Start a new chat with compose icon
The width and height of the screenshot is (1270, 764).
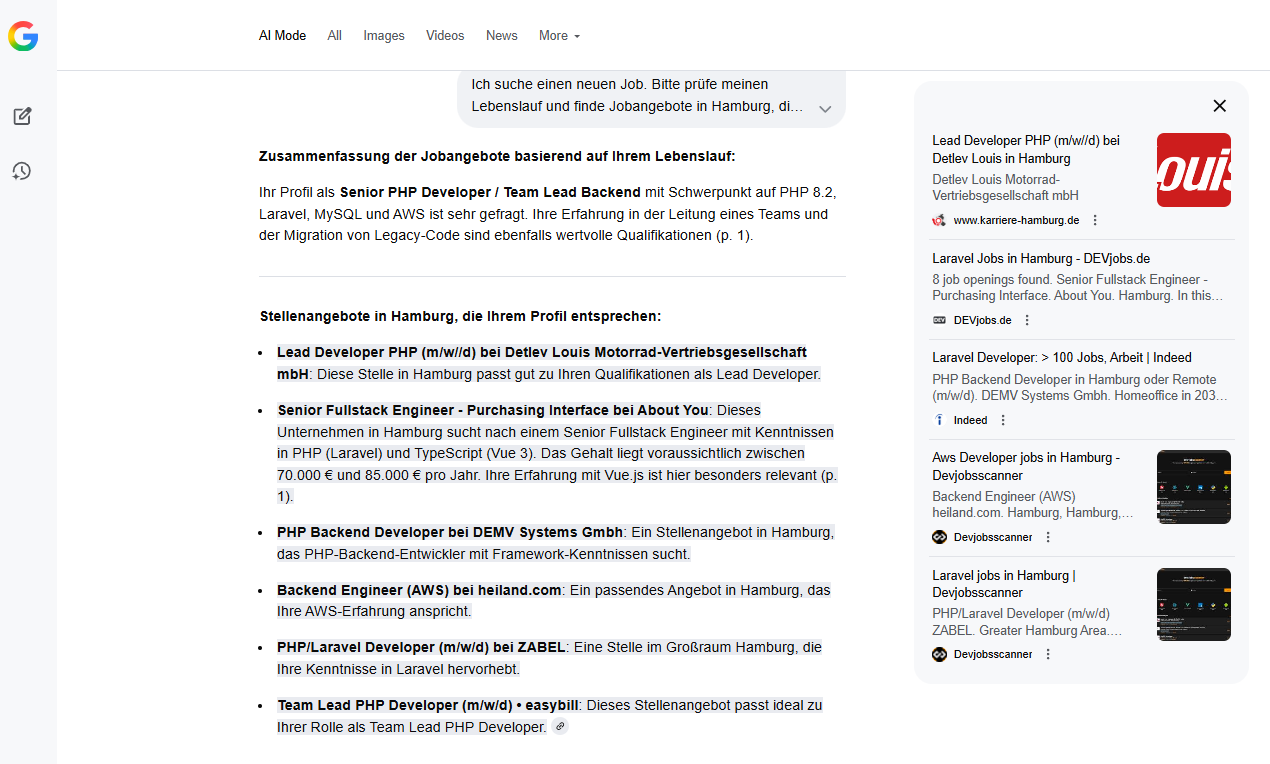(22, 116)
